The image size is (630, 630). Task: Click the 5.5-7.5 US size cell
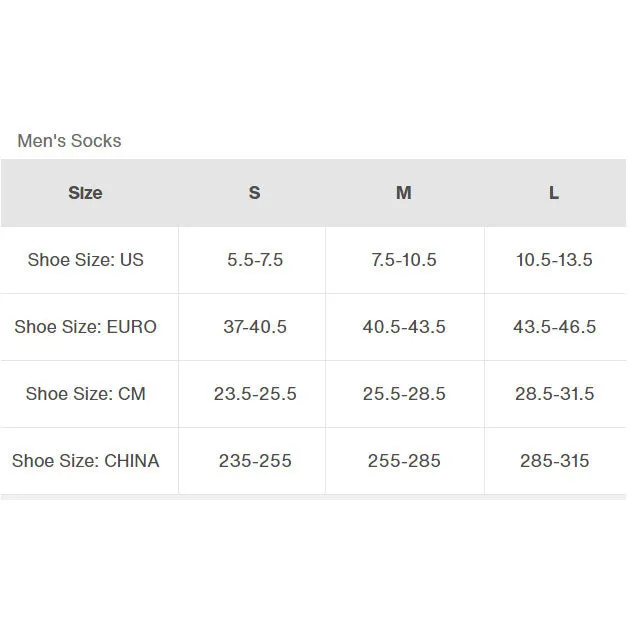pyautogui.click(x=255, y=260)
